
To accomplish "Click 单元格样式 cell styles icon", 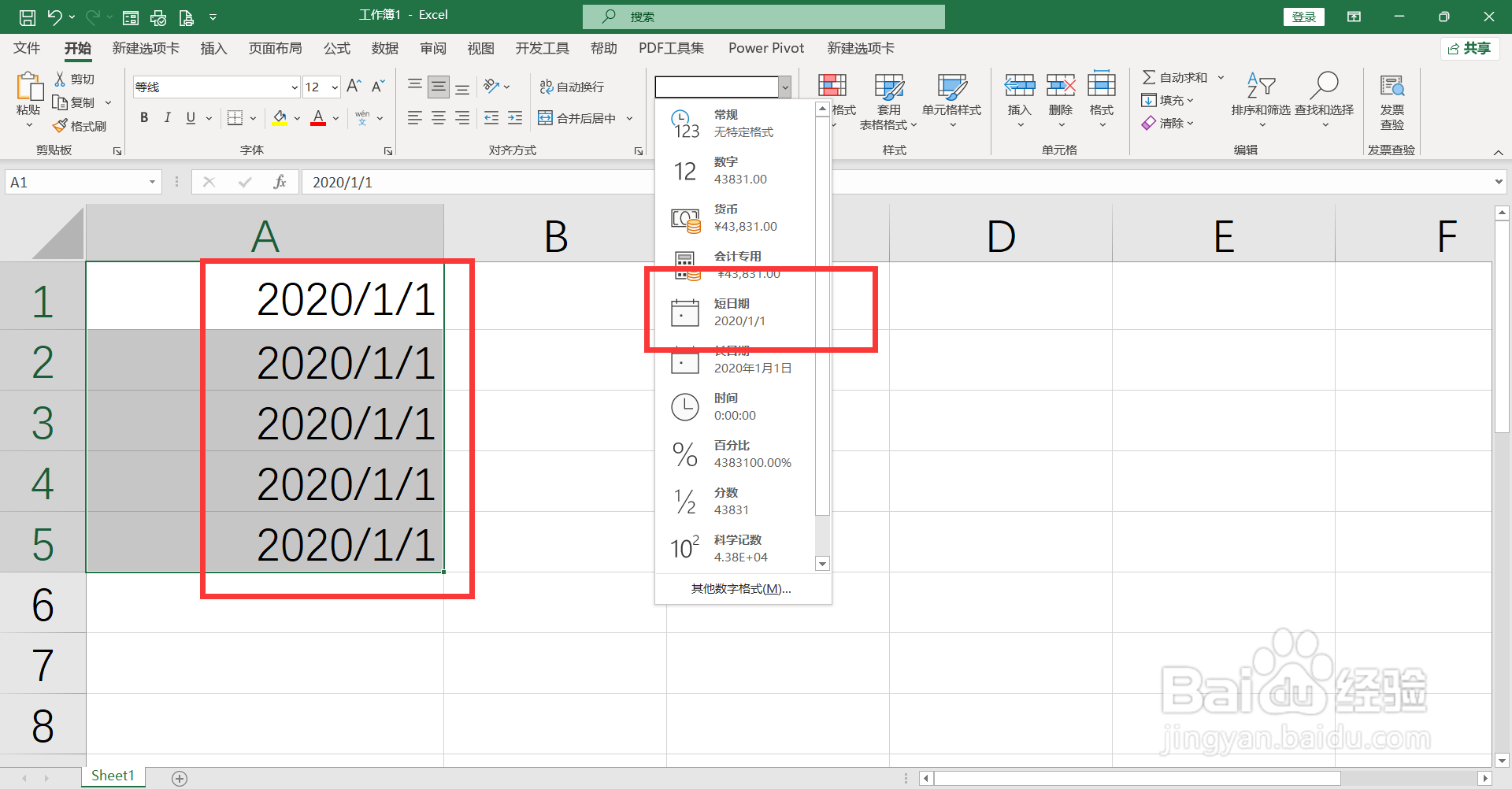I will 951,88.
